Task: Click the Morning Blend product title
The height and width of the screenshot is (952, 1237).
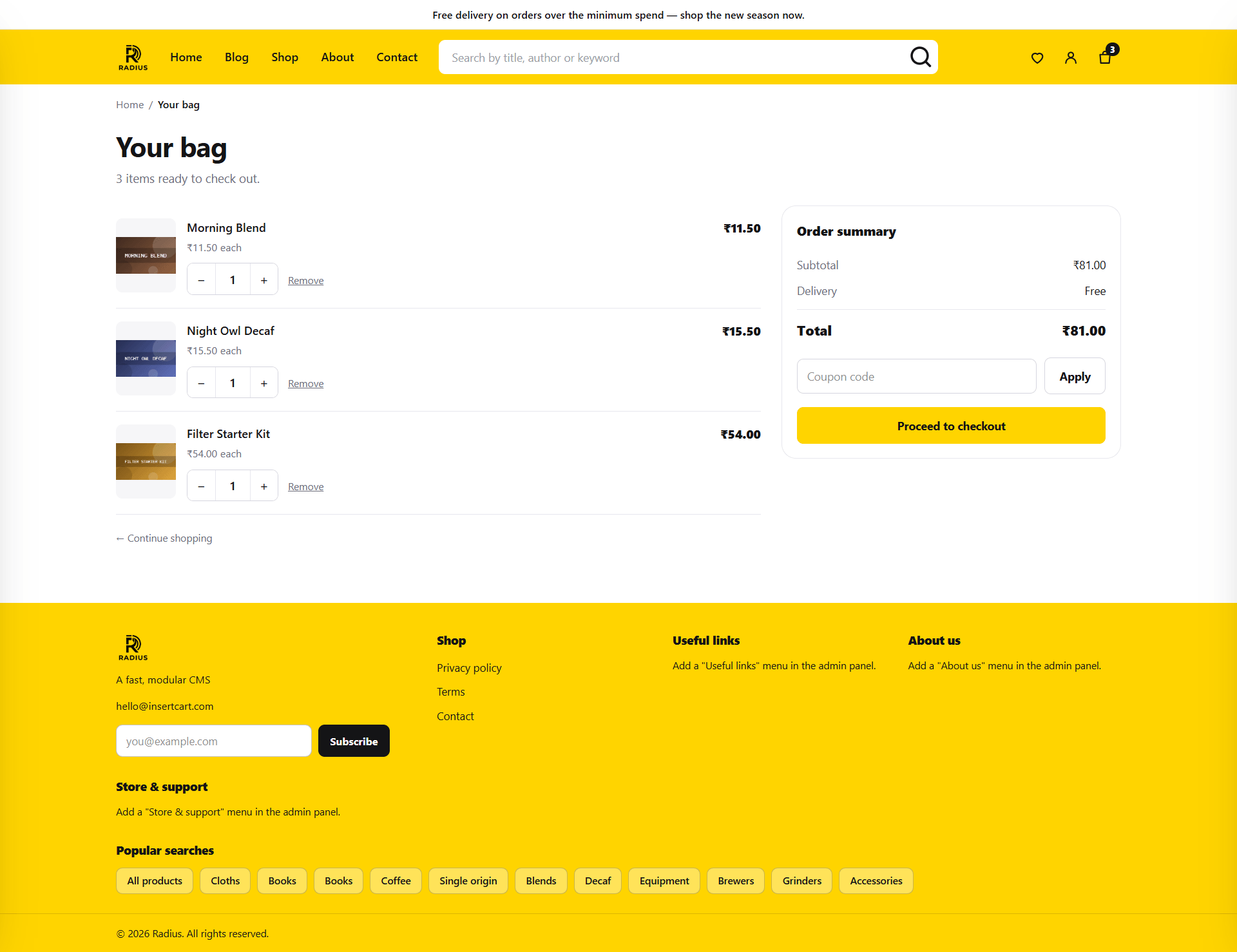Action: point(226,227)
